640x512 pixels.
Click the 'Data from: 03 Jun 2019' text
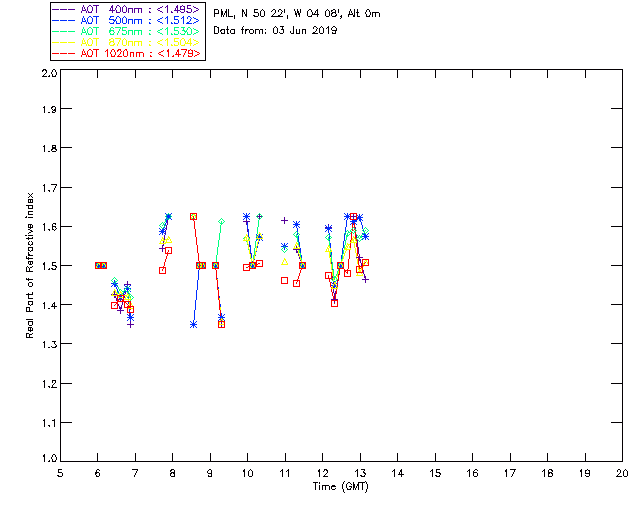tap(276, 31)
